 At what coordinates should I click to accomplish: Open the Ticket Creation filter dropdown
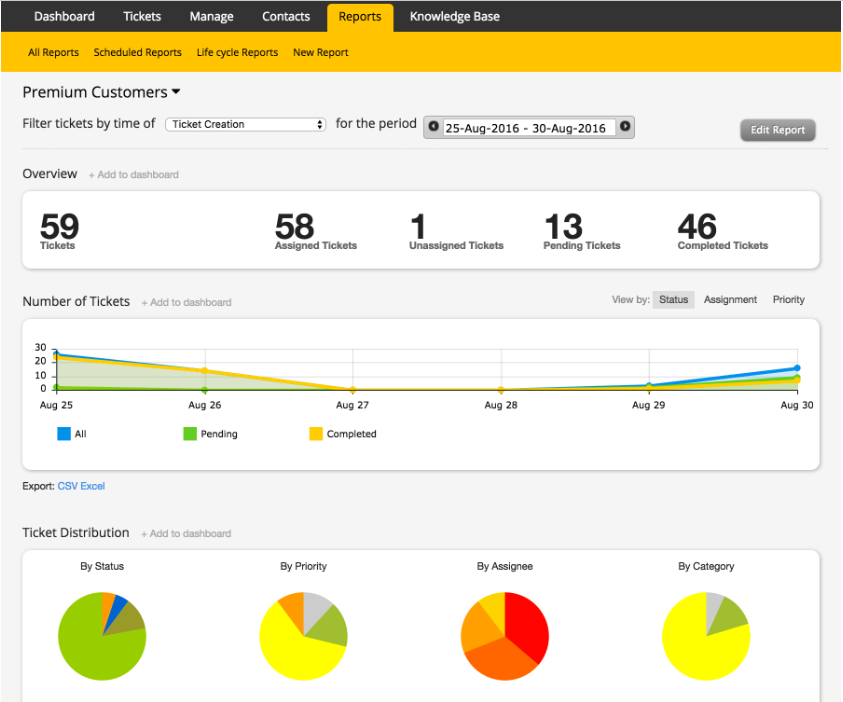pyautogui.click(x=246, y=125)
